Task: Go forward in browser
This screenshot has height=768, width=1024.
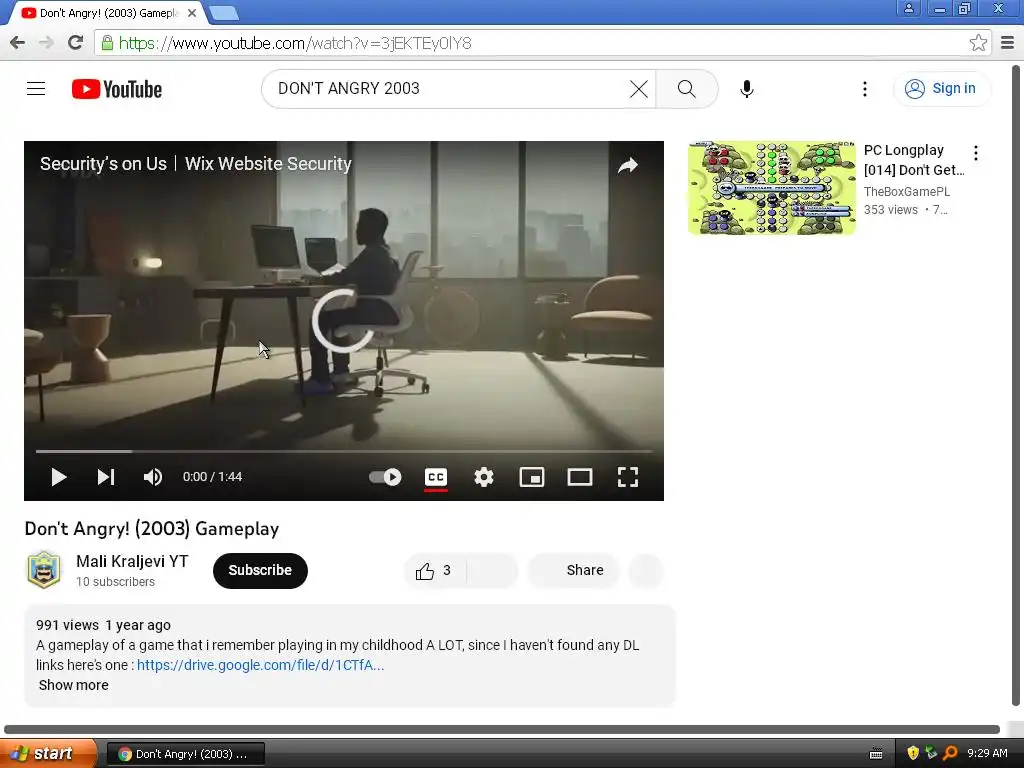Action: [x=46, y=43]
